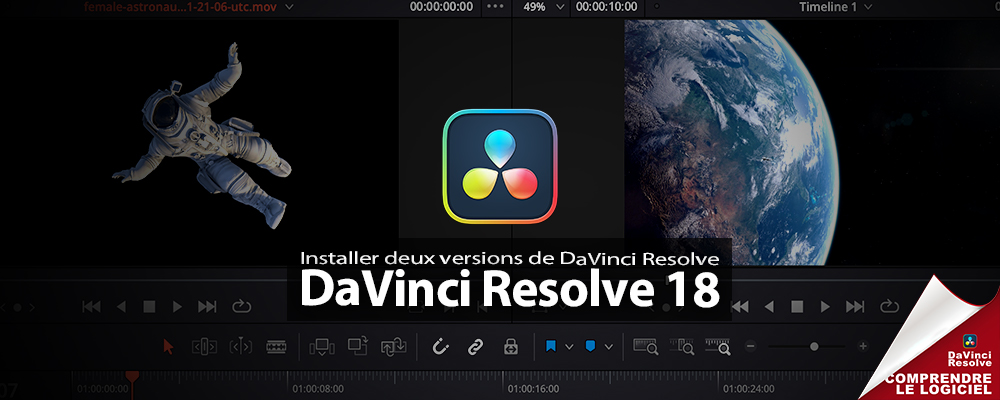Click the timeline zoom out minus button
This screenshot has height=400, width=1000.
tap(751, 346)
